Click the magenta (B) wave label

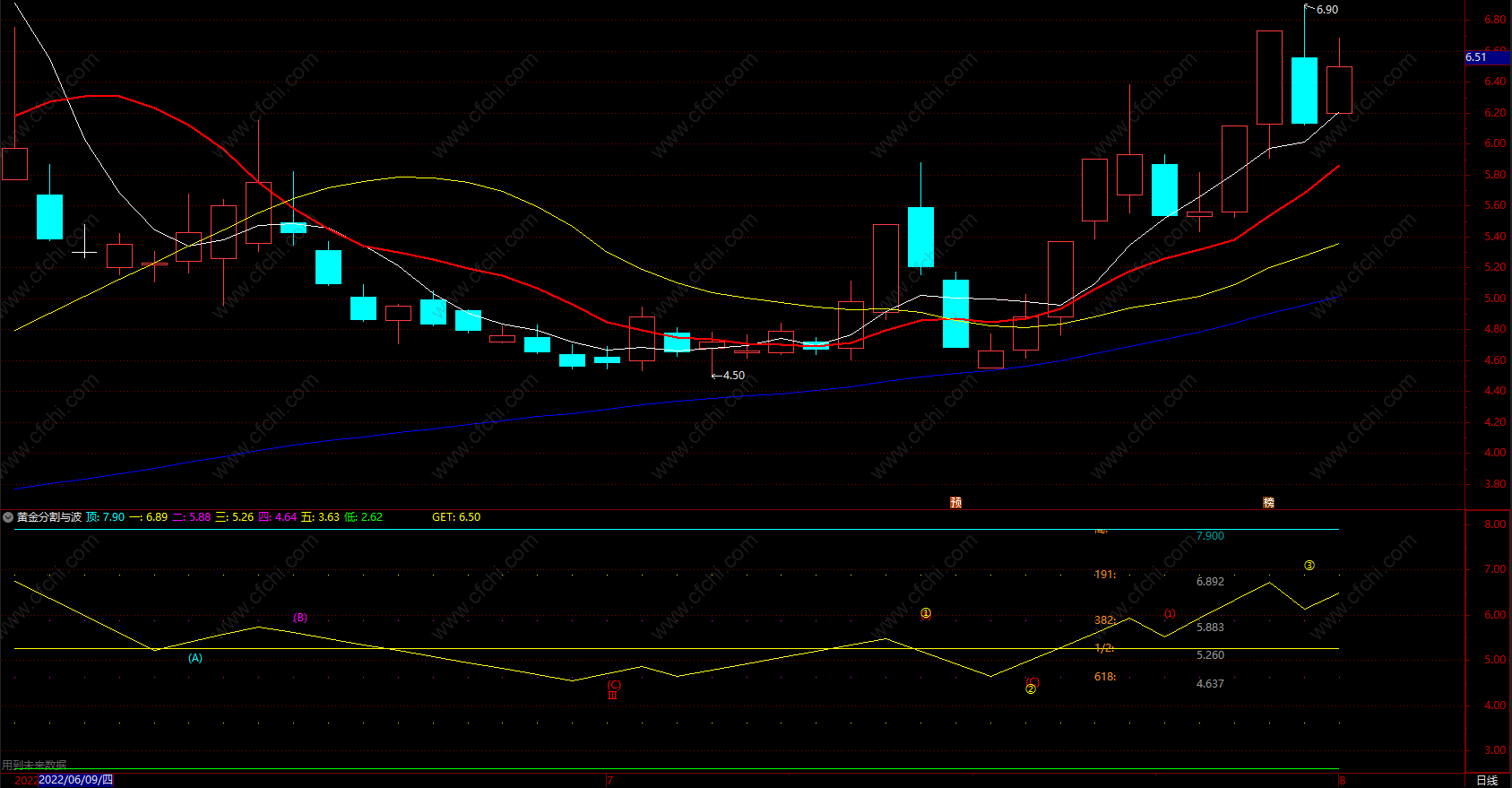point(300,618)
